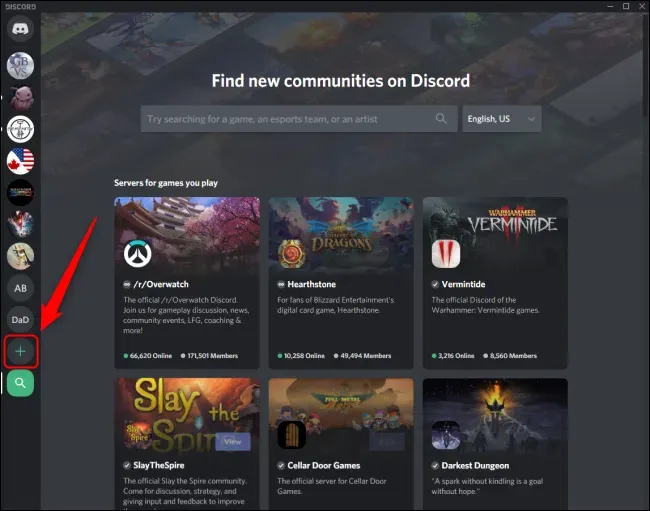This screenshot has height=511, width=650.
Task: Open the DaD server
Action: 20,320
